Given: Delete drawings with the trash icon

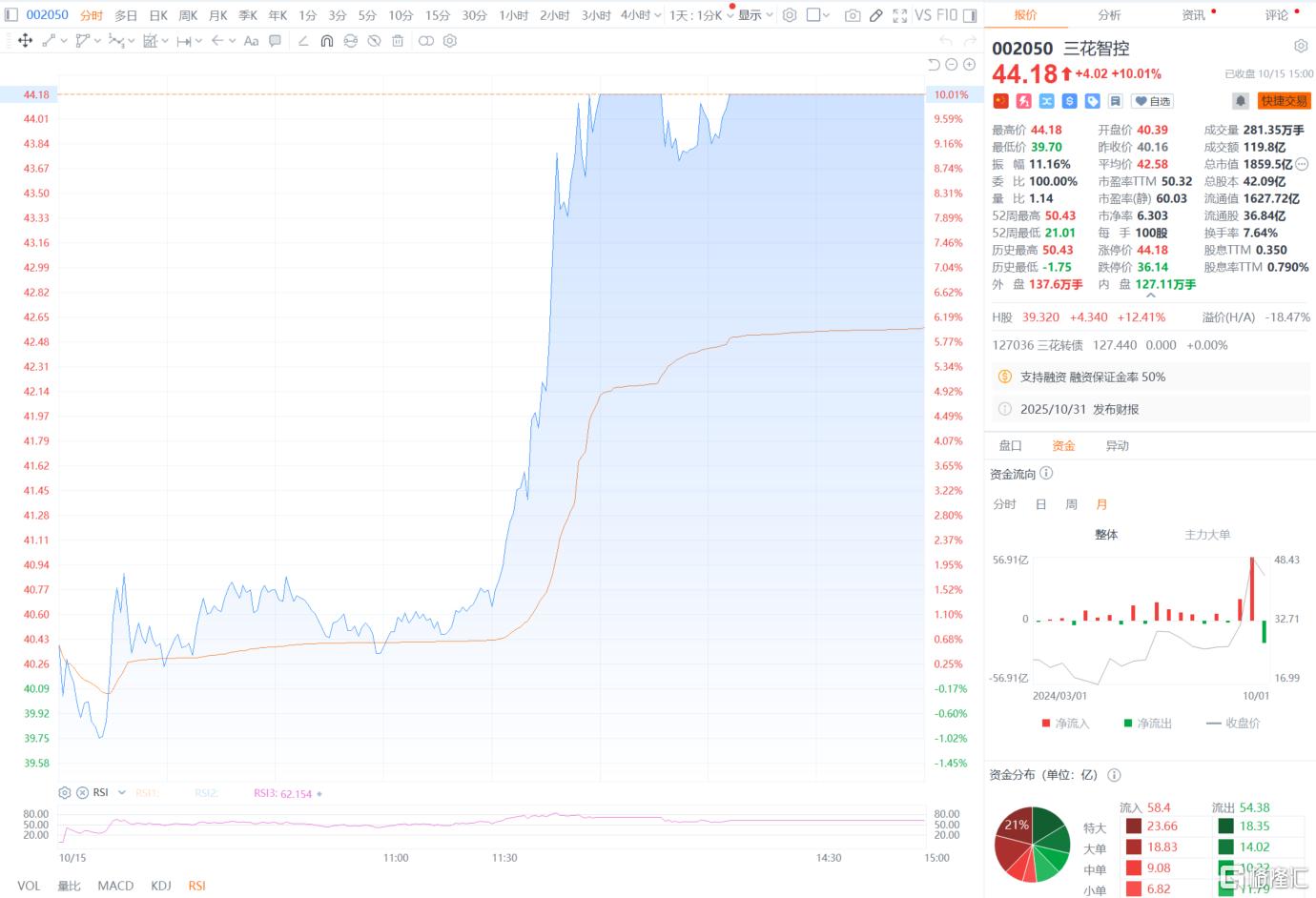Looking at the screenshot, I should coord(398,41).
